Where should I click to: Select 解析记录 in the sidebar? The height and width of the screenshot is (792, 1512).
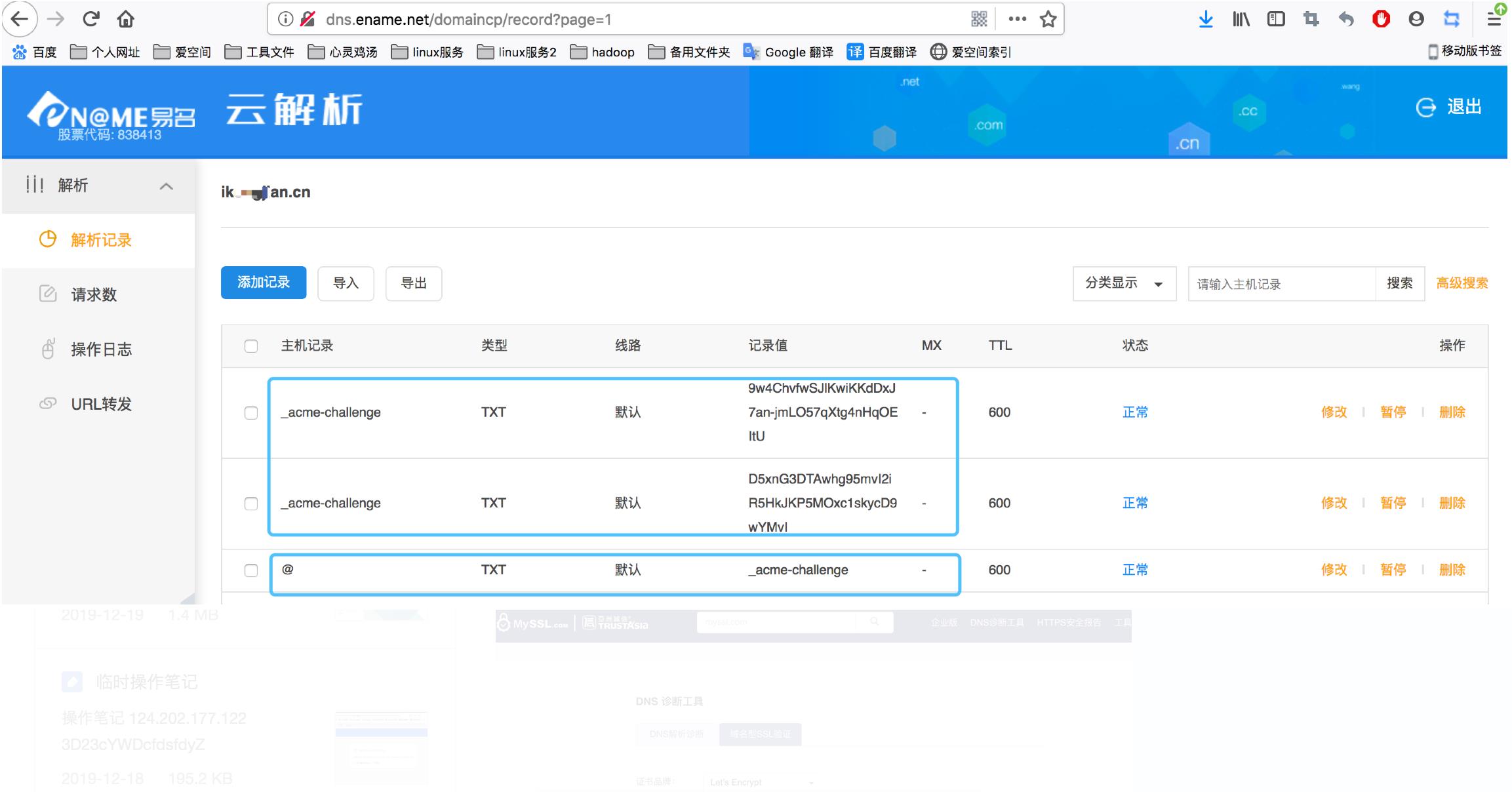point(98,240)
